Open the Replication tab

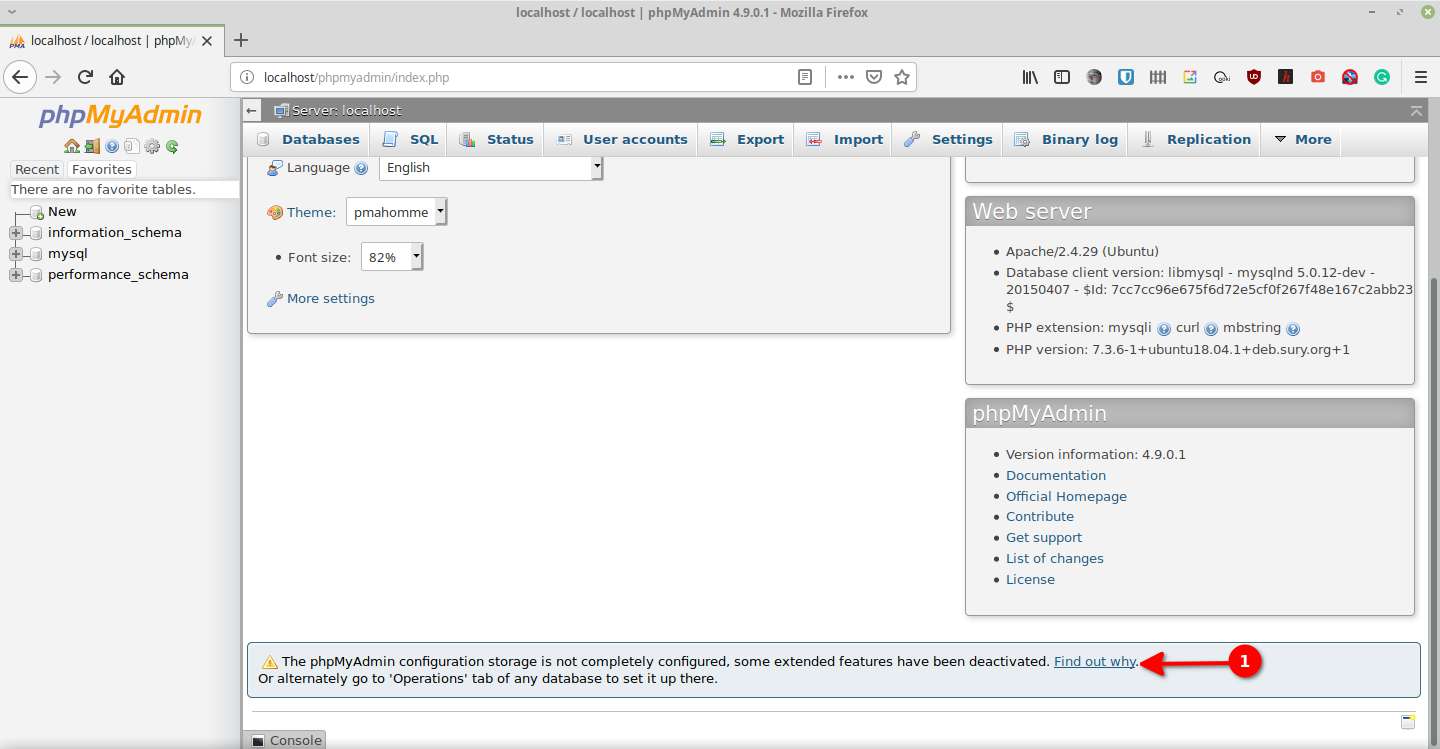point(1196,140)
